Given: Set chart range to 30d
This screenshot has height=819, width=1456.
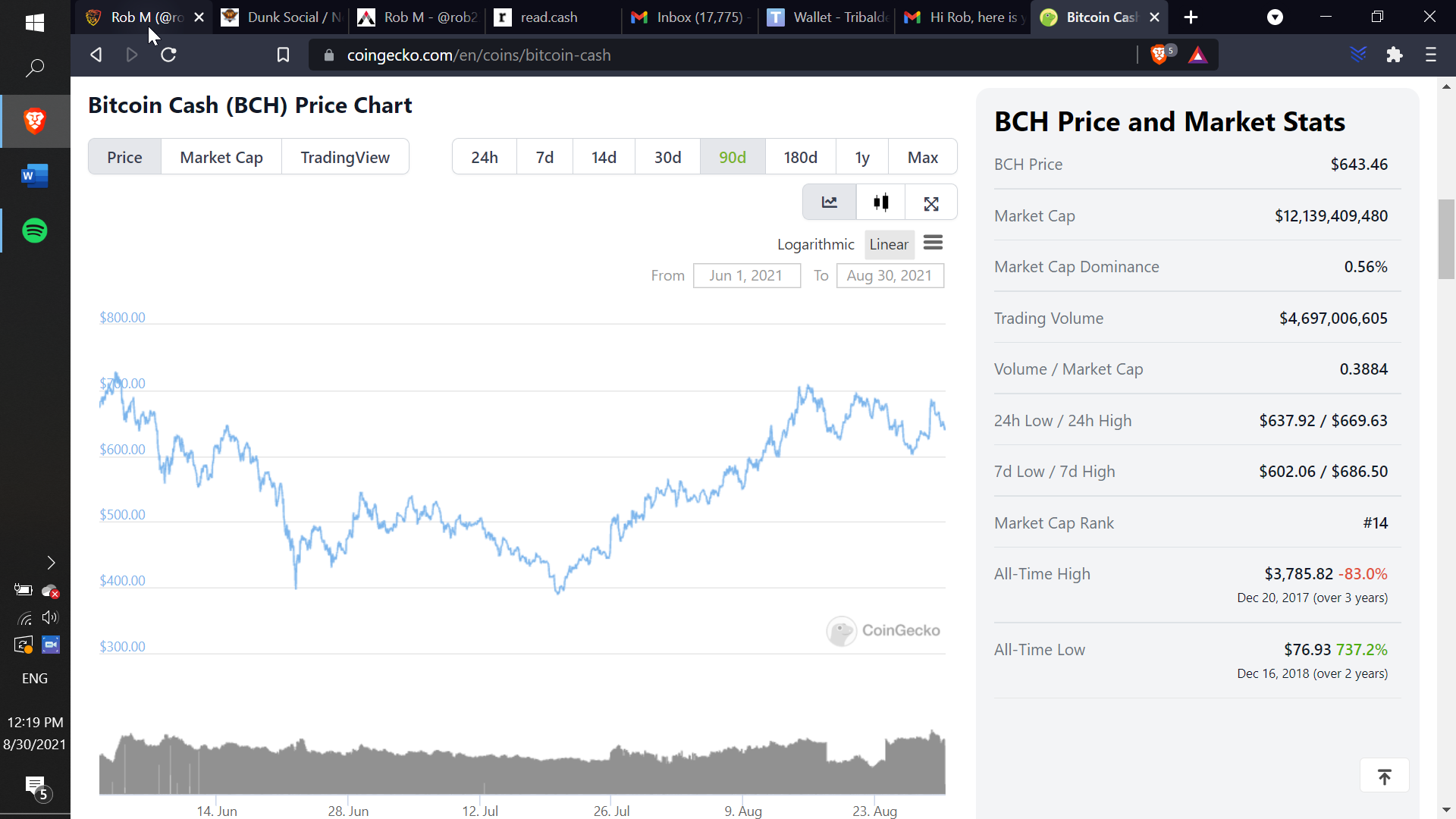Looking at the screenshot, I should (x=667, y=157).
